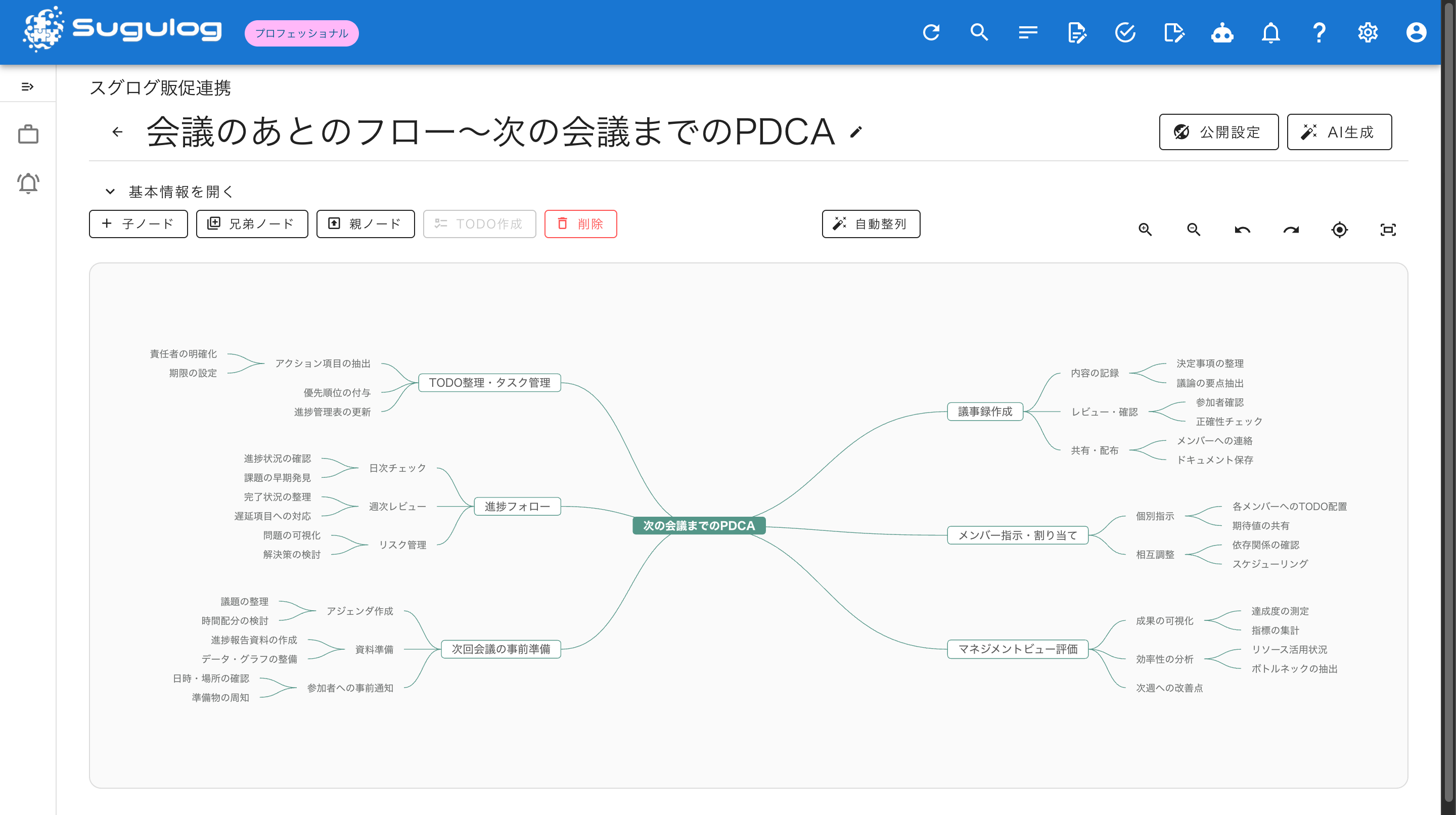Open the user account menu
Screen dimensions: 1456x815
point(1417,32)
